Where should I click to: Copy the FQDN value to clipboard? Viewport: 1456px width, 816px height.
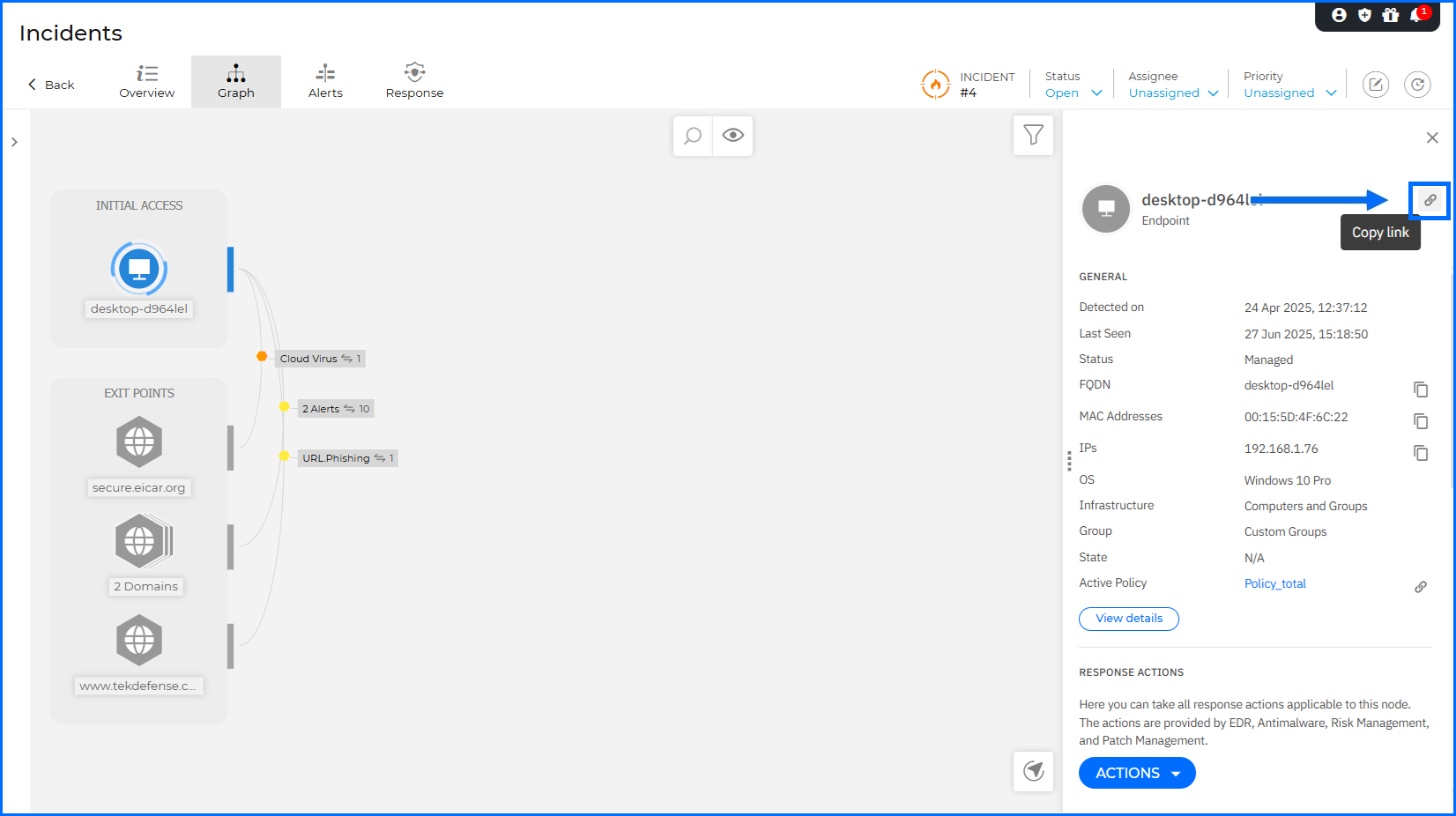click(x=1420, y=389)
